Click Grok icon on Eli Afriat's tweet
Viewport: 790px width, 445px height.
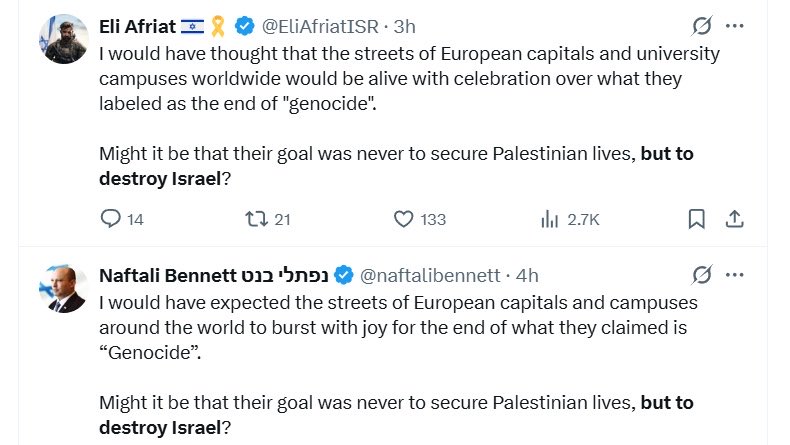(x=702, y=26)
